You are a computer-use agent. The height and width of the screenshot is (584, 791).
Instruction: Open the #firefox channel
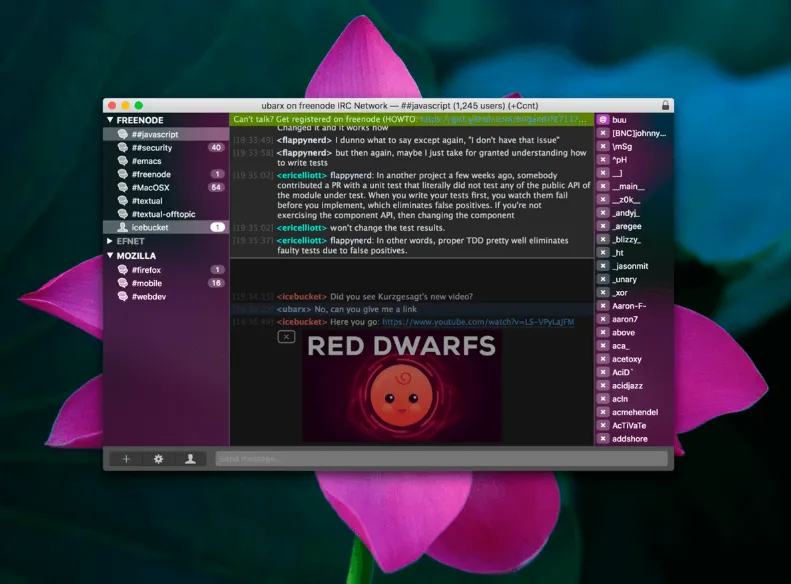click(x=166, y=270)
